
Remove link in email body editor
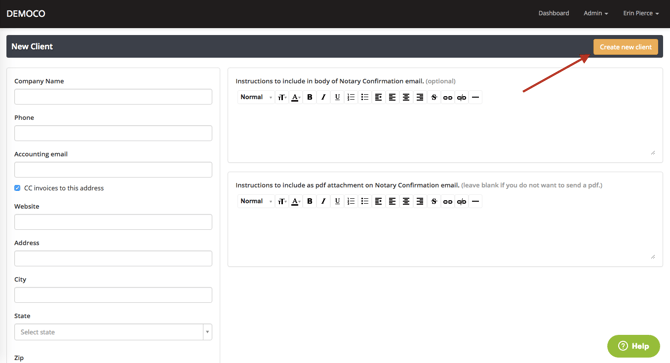click(x=461, y=97)
